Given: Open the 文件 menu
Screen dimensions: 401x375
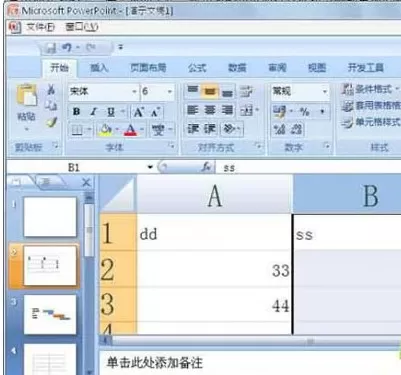Looking at the screenshot, I should (41, 27).
